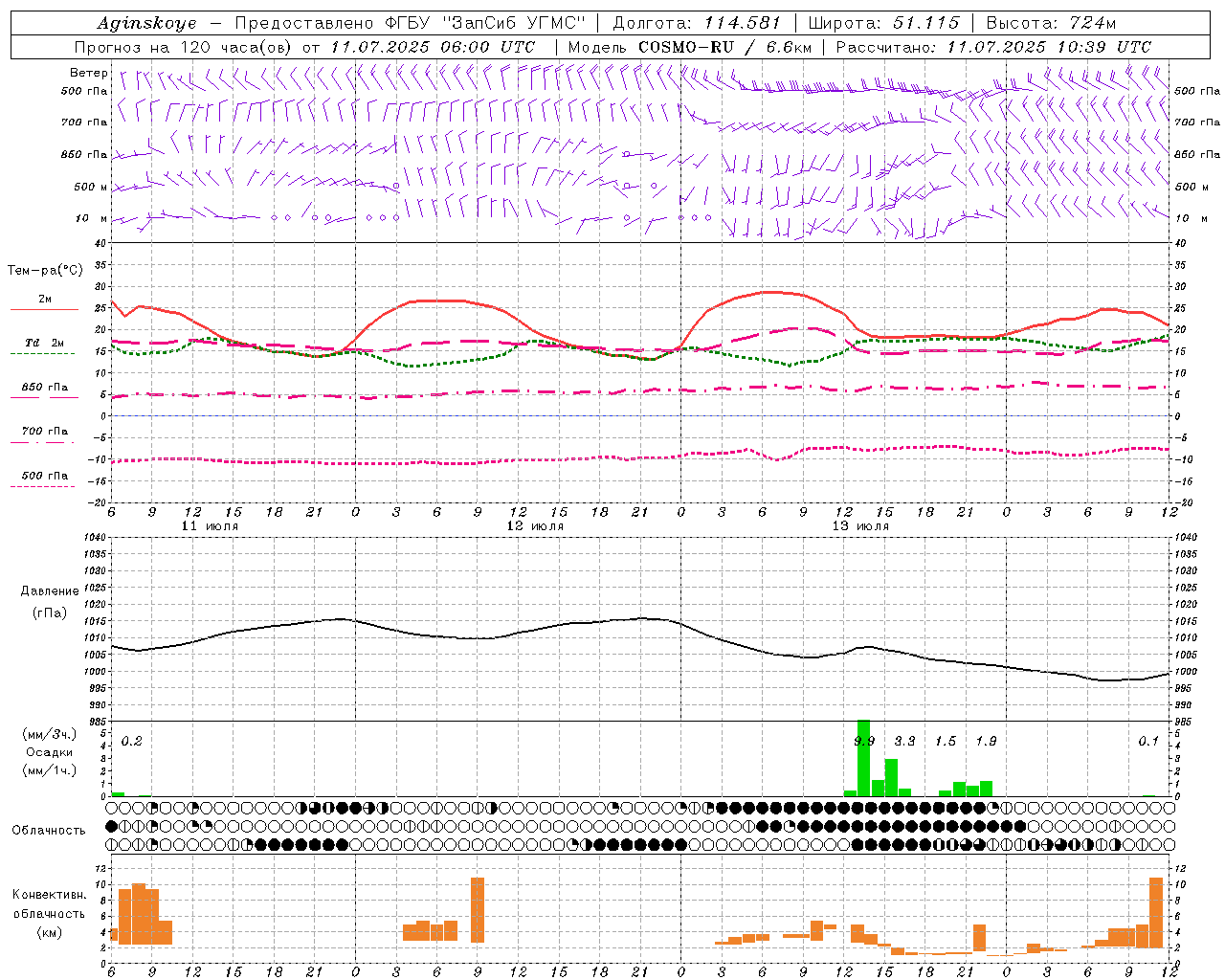Viewport: 1225px width, 980px height.
Task: Click the "Давление" pressure chart label
Action: (50, 590)
